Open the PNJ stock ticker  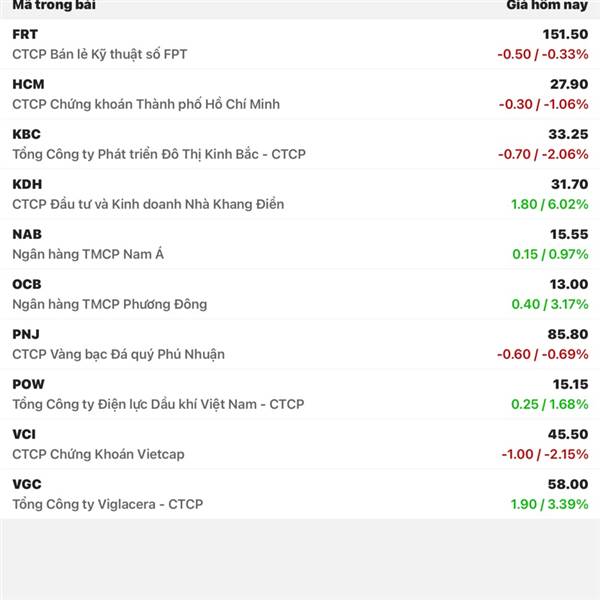[26, 334]
